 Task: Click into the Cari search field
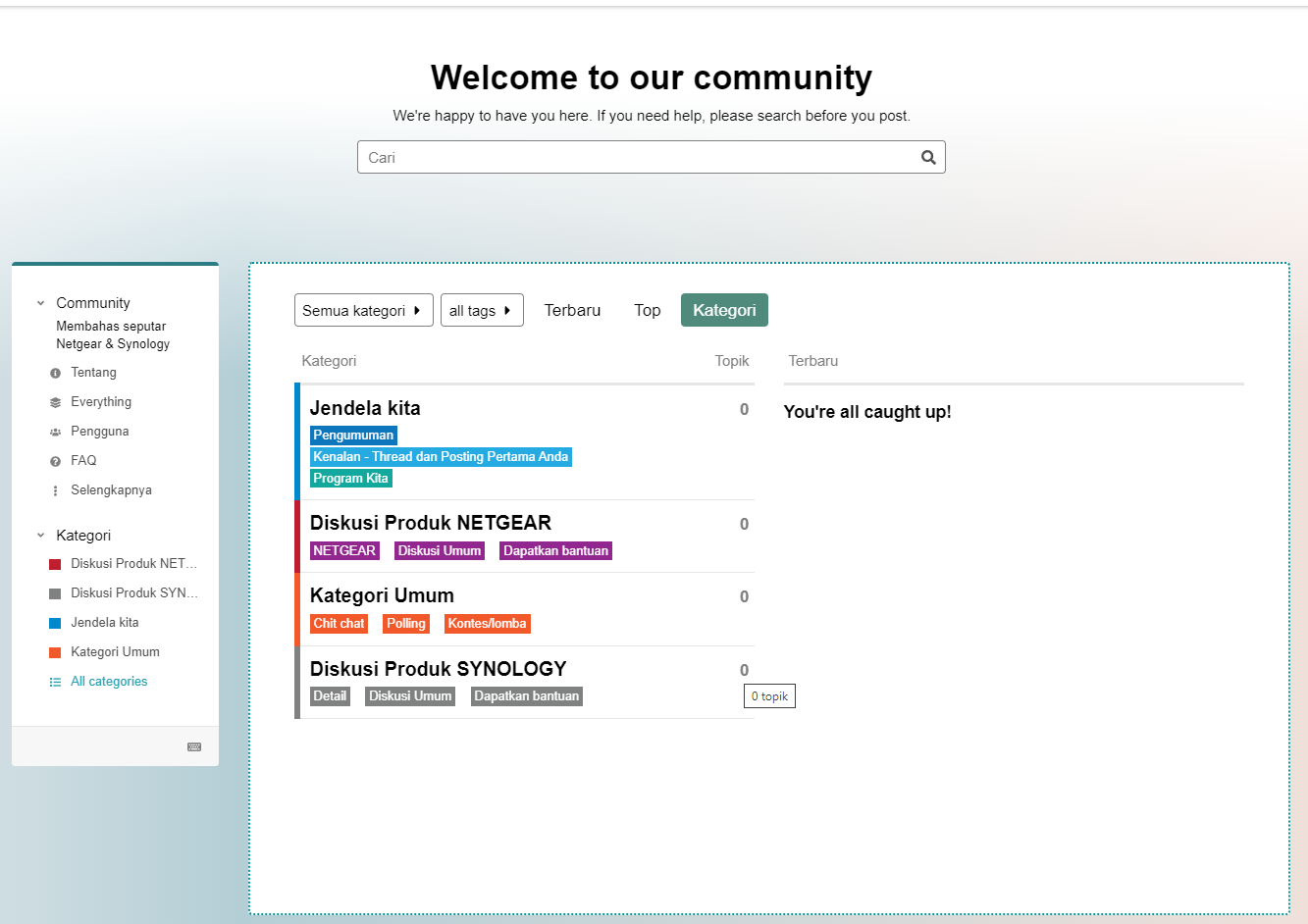click(638, 157)
